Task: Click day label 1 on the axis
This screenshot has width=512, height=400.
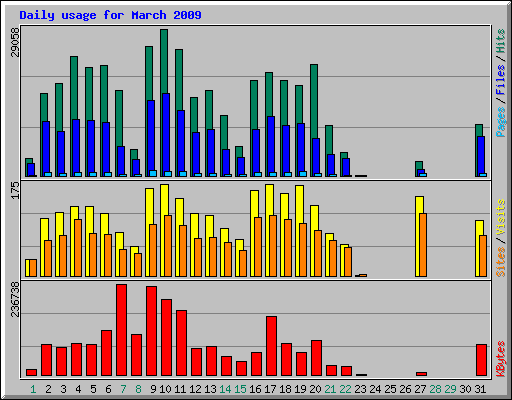Action: pos(33,389)
